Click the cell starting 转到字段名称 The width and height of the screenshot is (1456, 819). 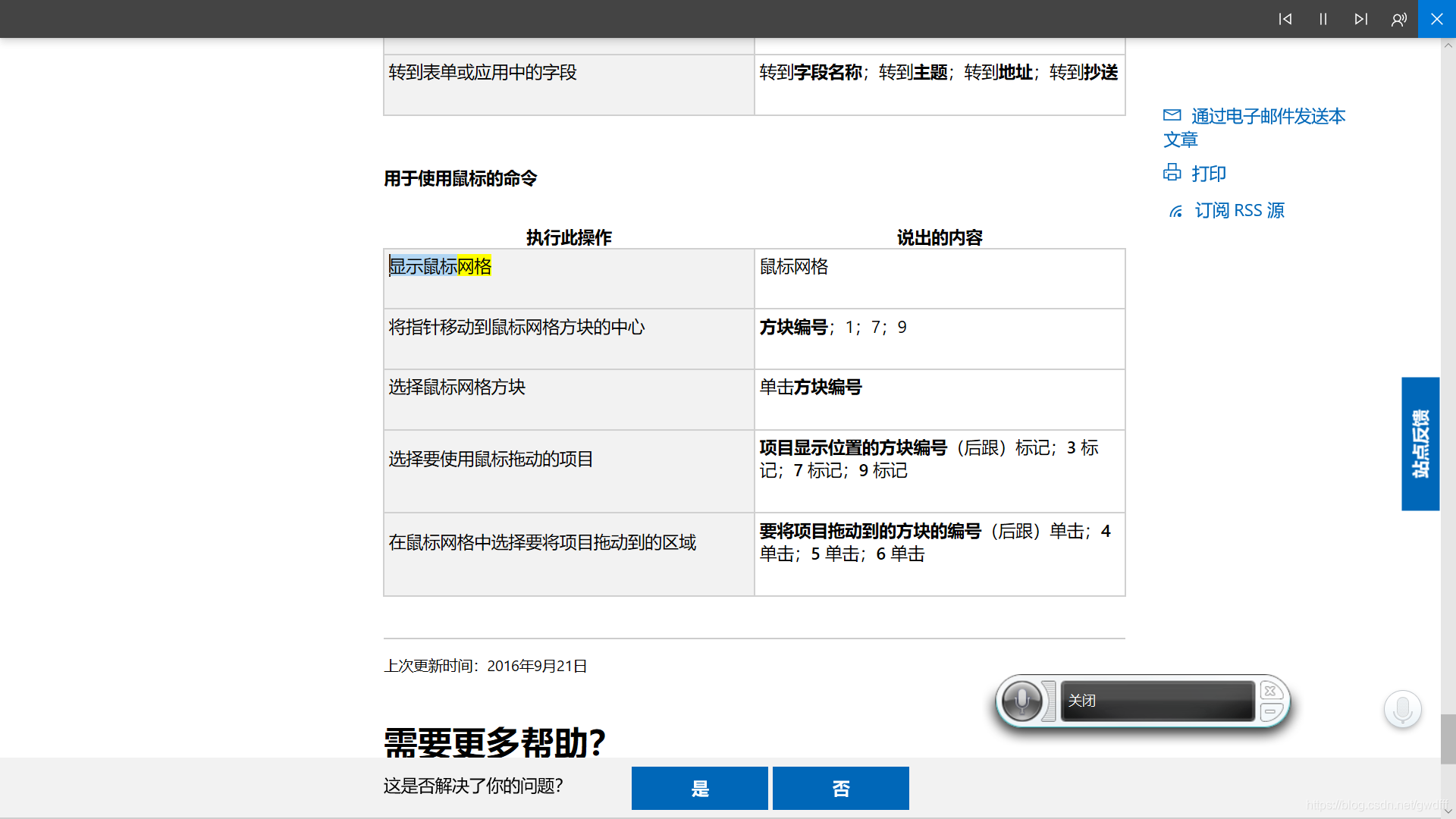[x=940, y=84]
